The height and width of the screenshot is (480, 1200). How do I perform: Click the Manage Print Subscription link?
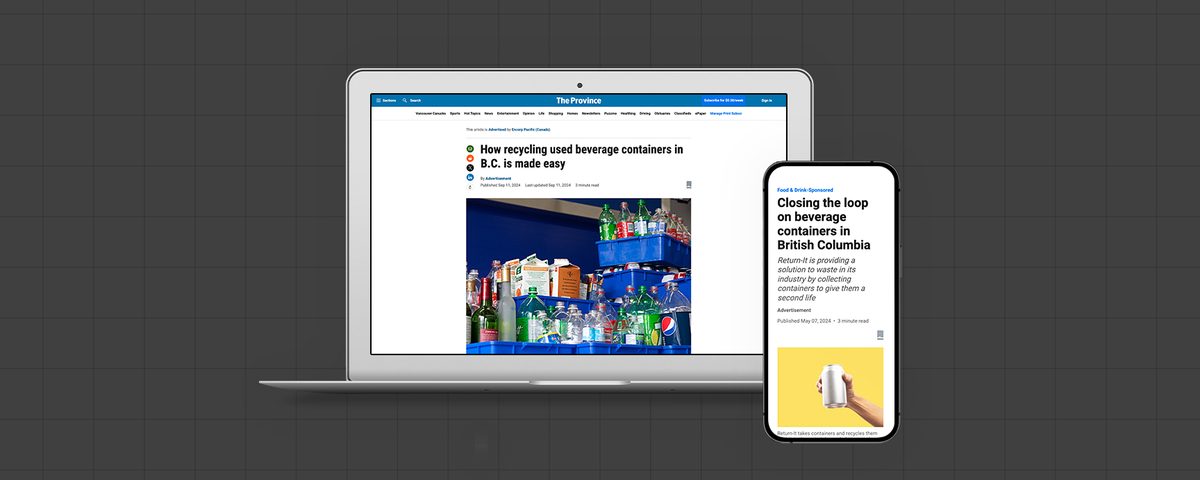pyautogui.click(x=726, y=114)
